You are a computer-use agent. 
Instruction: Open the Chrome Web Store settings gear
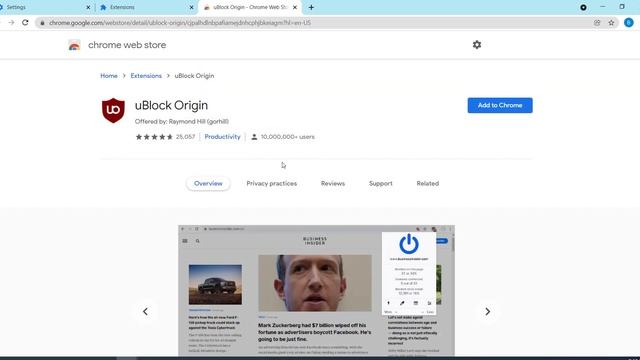click(x=477, y=44)
